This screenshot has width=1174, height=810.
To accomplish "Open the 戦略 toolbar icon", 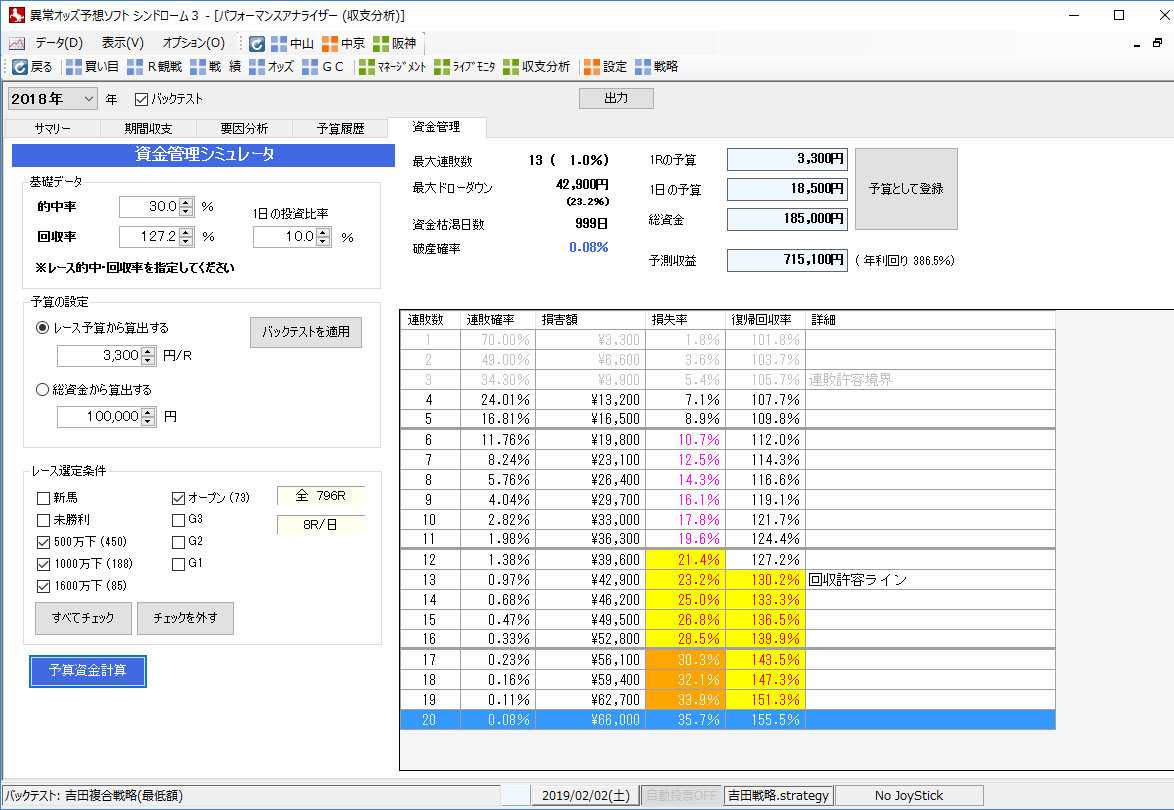I will tap(642, 67).
